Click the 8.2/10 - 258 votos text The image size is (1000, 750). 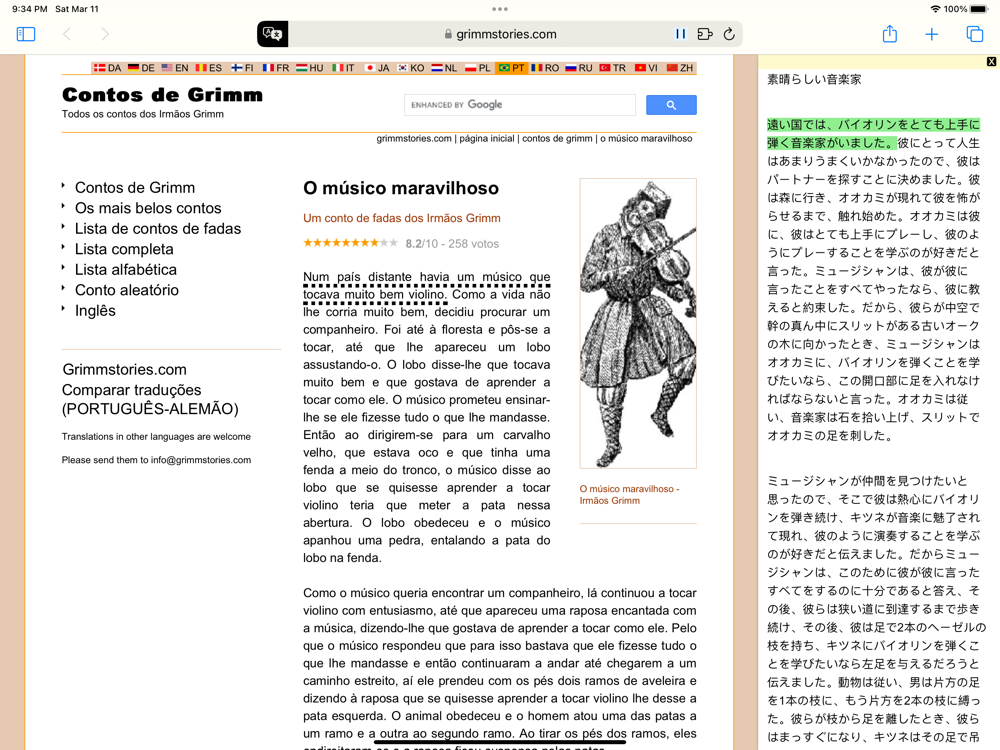click(452, 244)
